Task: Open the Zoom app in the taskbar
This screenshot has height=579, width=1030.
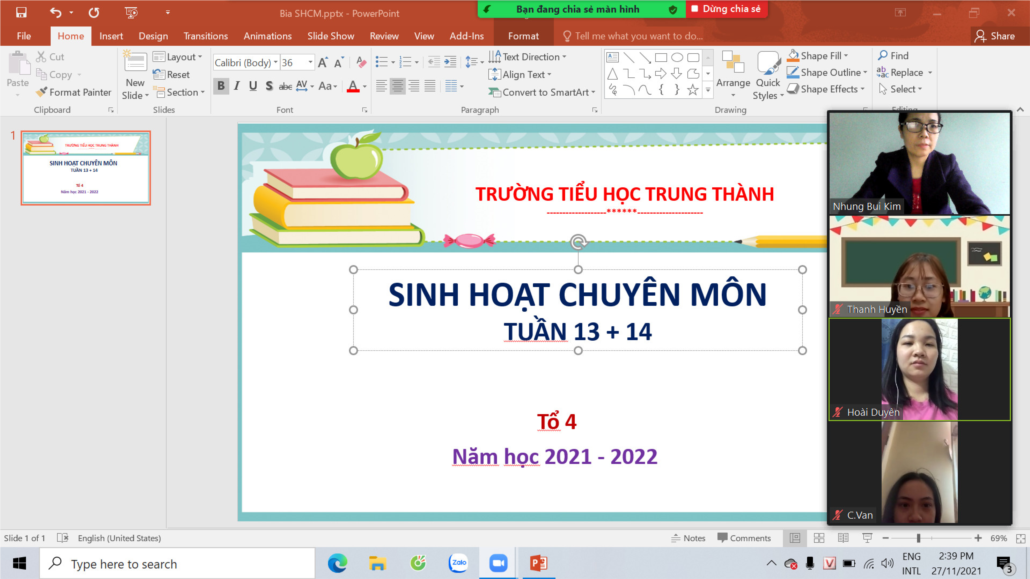Action: (x=498, y=564)
